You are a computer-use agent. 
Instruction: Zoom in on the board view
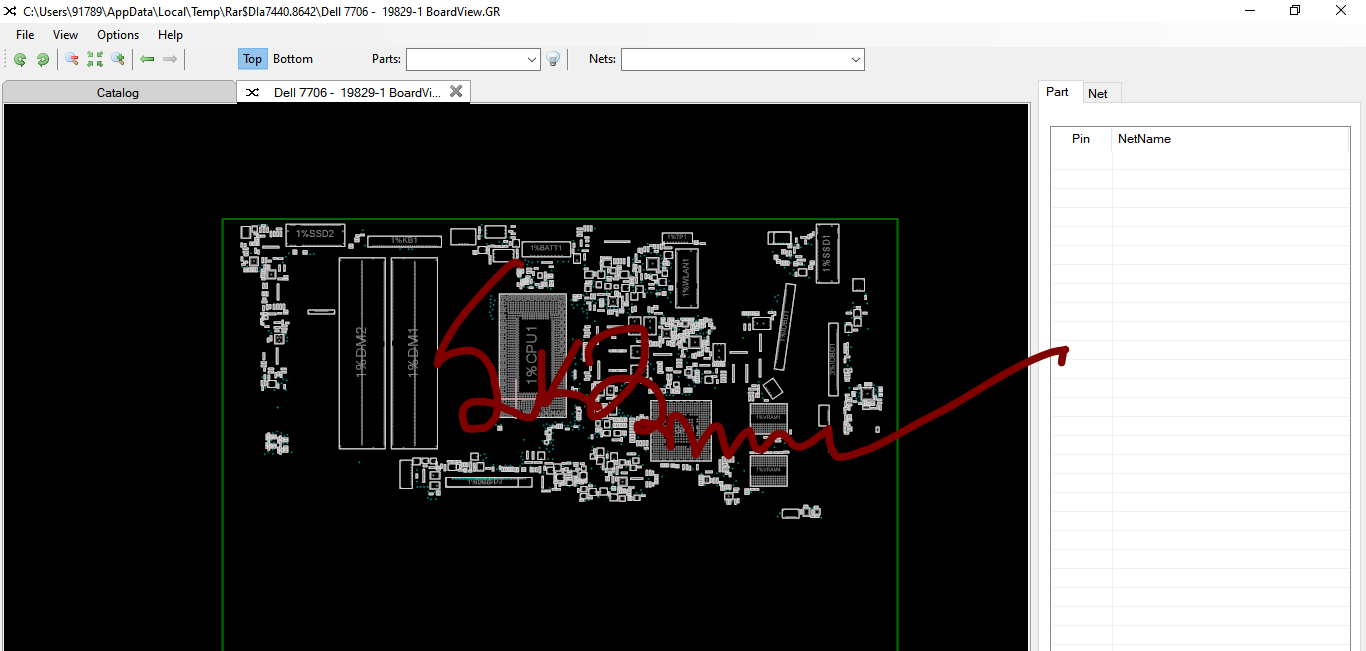[118, 60]
